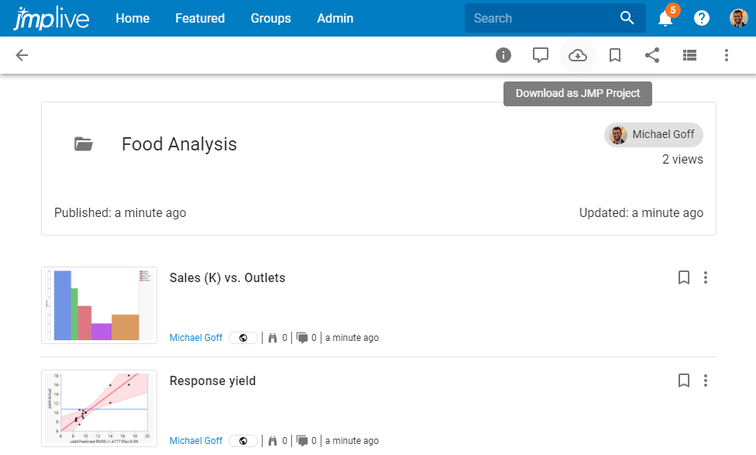The image size is (756, 455).
Task: Open more options menu for Food Analysis
Action: coord(726,55)
